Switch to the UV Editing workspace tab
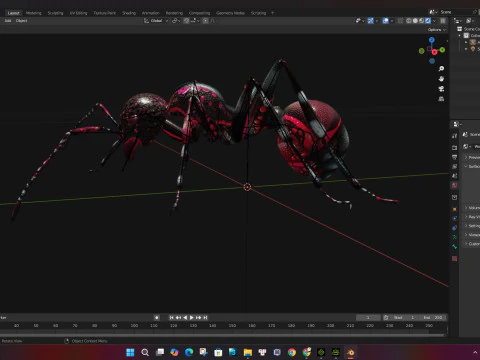This screenshot has width=480, height=360. pos(78,13)
